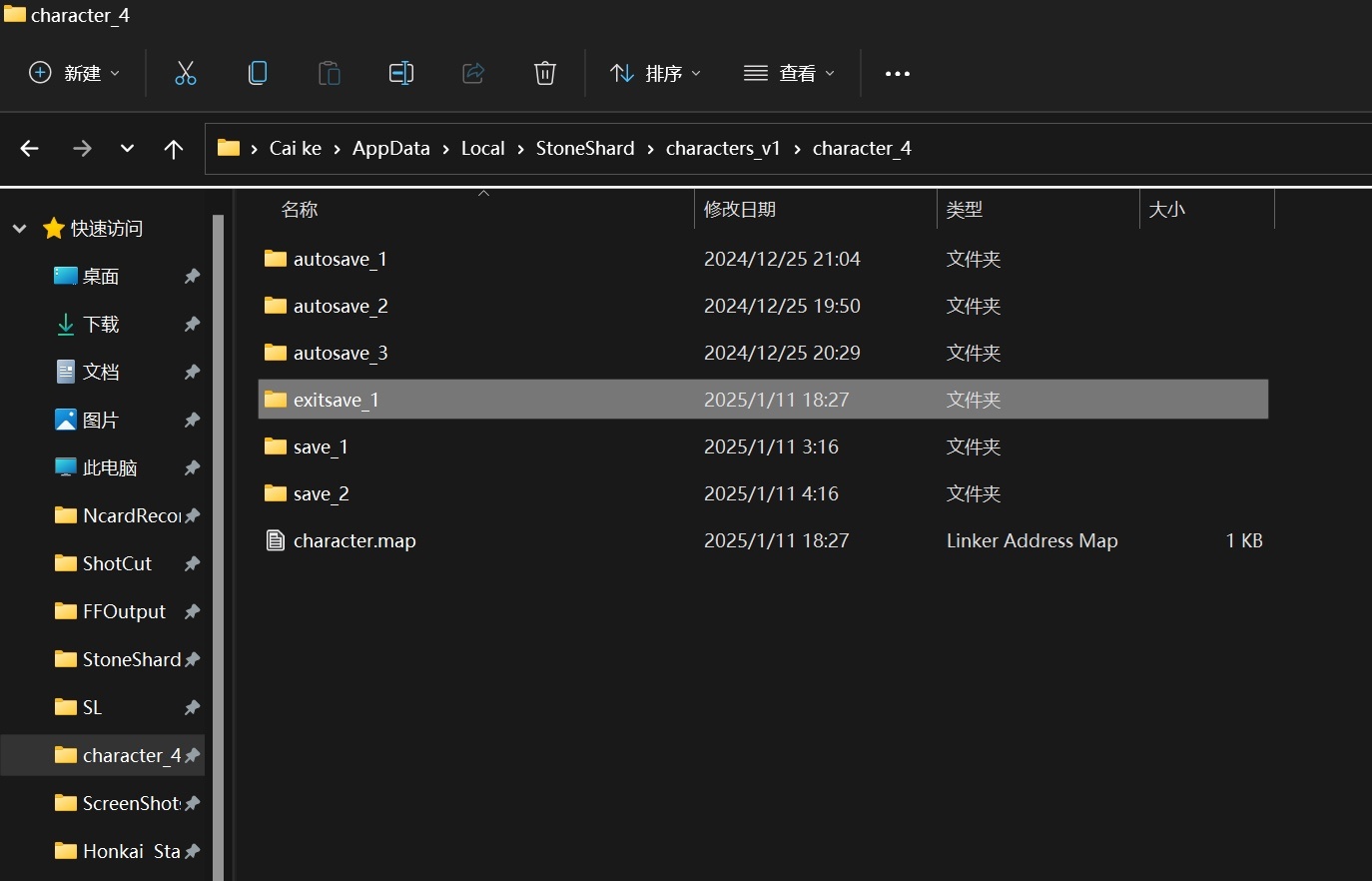Sort by 修改日期 column header

pyautogui.click(x=740, y=210)
